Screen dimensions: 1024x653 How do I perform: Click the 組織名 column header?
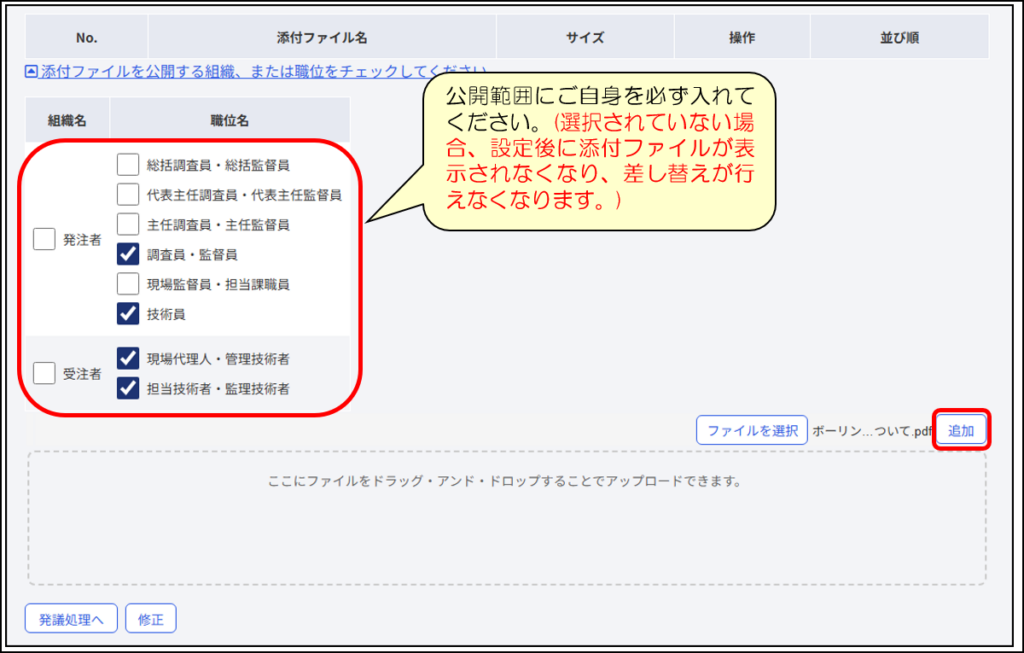click(x=67, y=120)
